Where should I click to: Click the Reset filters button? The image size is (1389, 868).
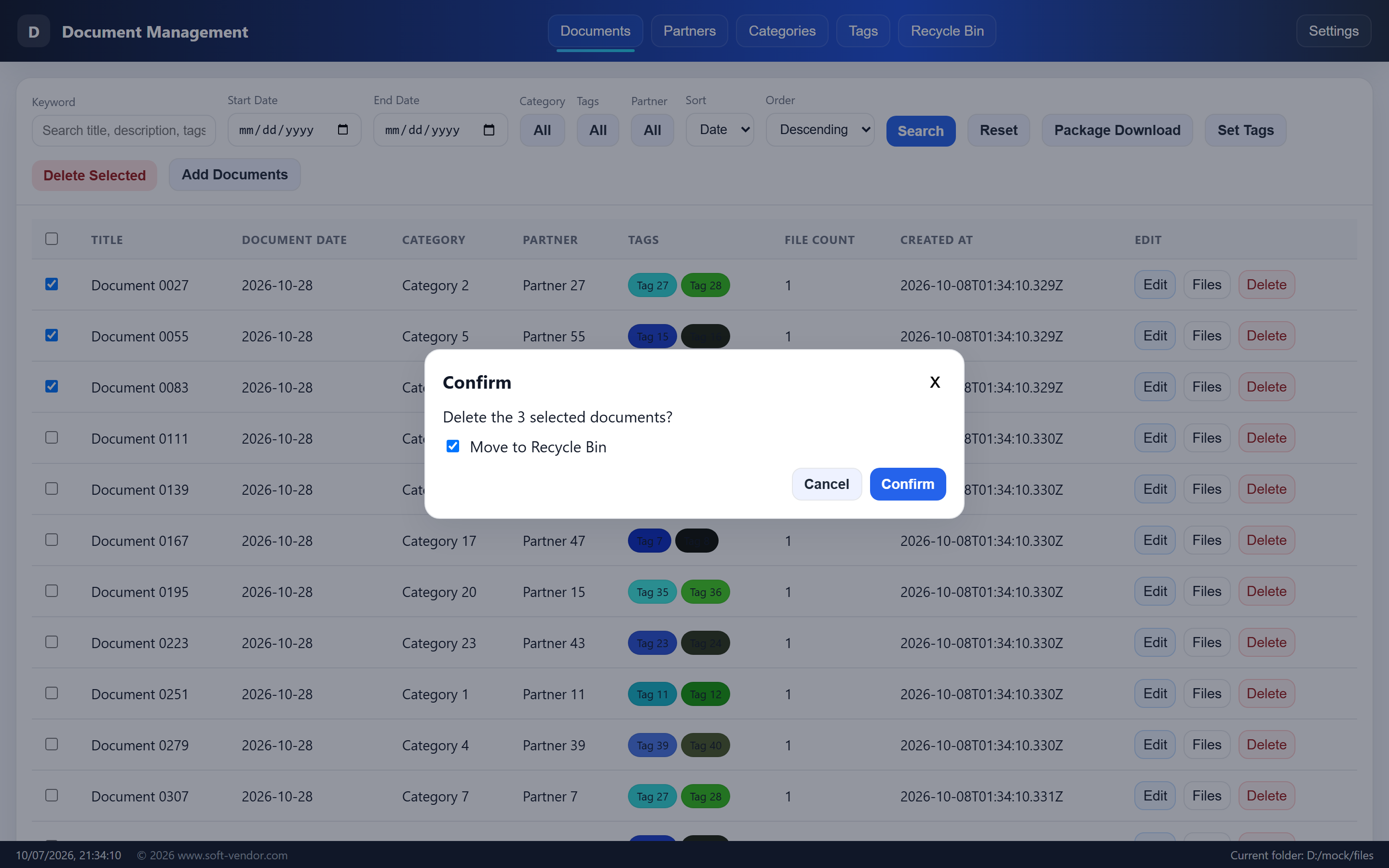[x=999, y=130]
